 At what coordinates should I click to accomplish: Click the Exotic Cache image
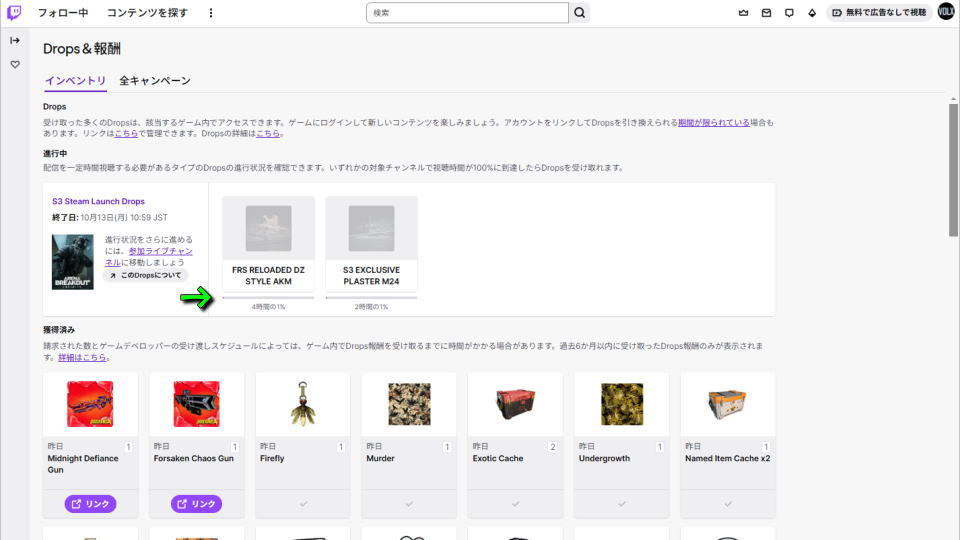coord(515,404)
